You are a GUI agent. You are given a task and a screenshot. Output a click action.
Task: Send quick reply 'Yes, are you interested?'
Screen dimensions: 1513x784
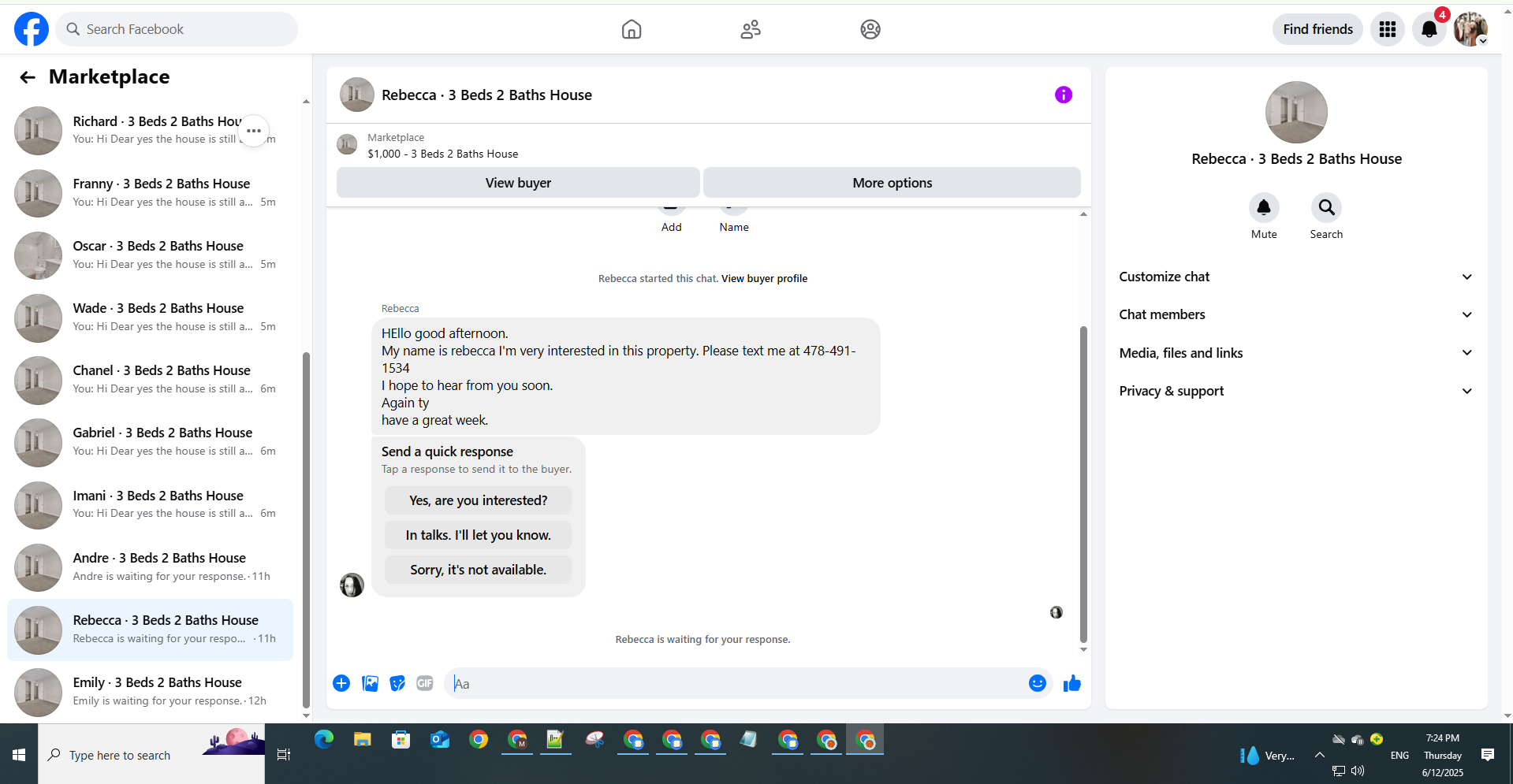tap(478, 500)
